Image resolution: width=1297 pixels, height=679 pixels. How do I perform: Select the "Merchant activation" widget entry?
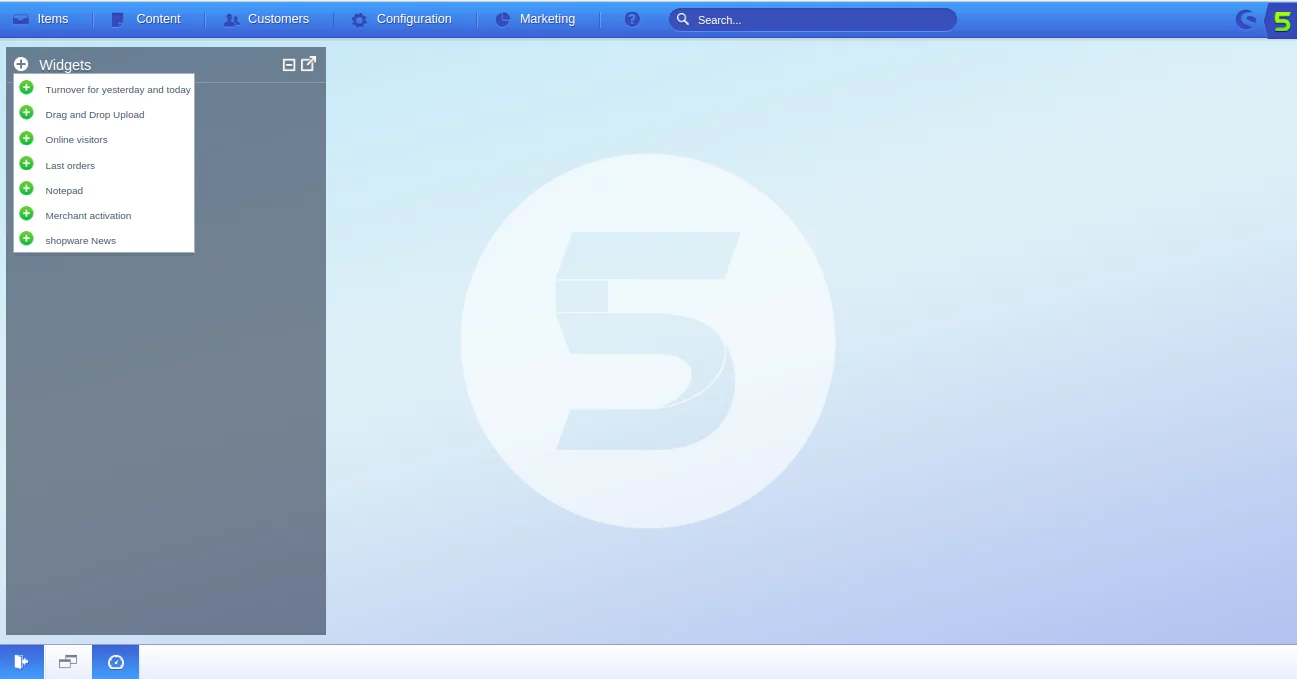tap(104, 215)
